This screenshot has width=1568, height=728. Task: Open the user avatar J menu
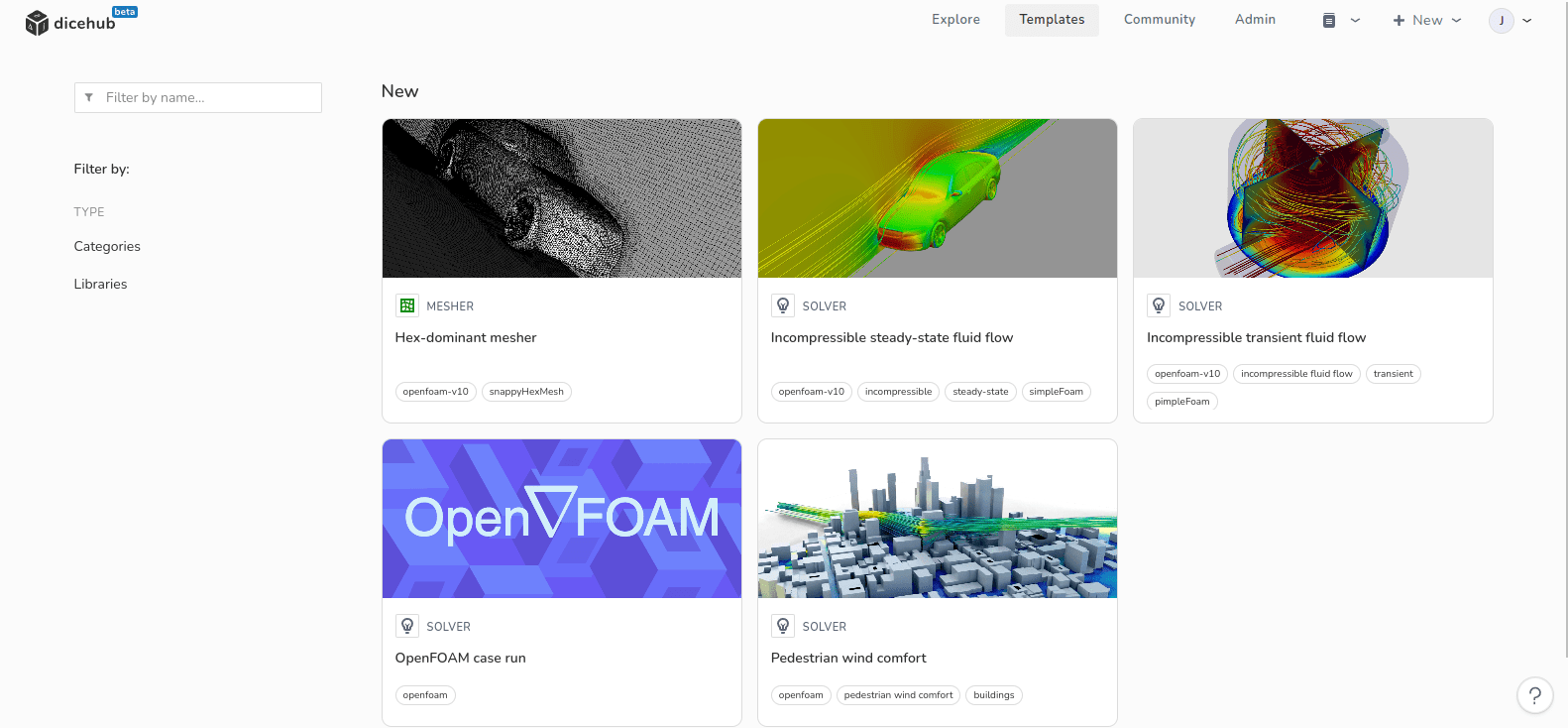pyautogui.click(x=1502, y=20)
